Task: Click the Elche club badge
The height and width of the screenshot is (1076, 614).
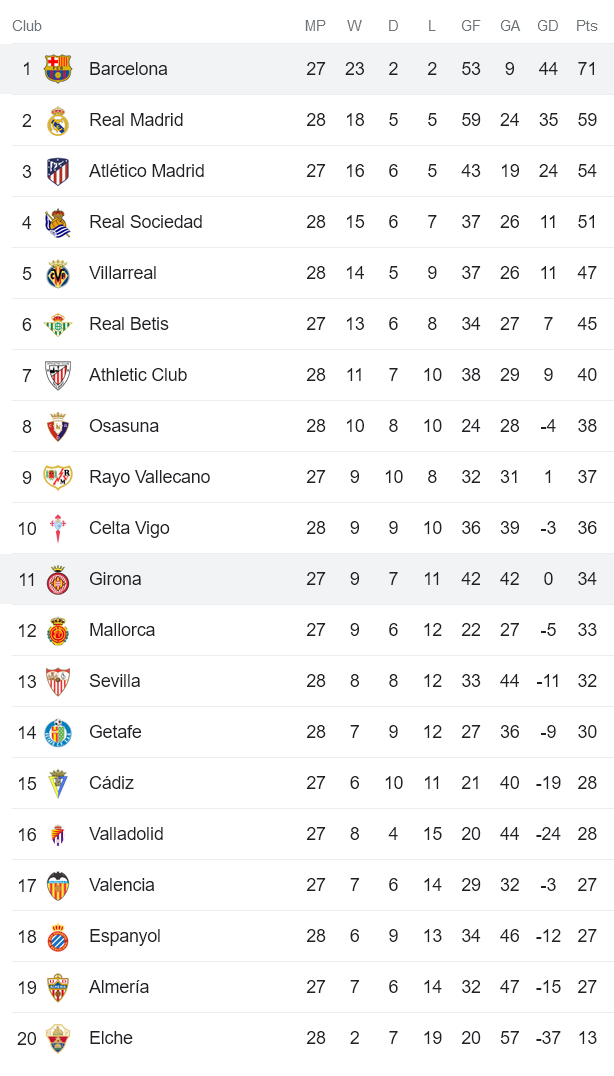Action: [58, 1039]
